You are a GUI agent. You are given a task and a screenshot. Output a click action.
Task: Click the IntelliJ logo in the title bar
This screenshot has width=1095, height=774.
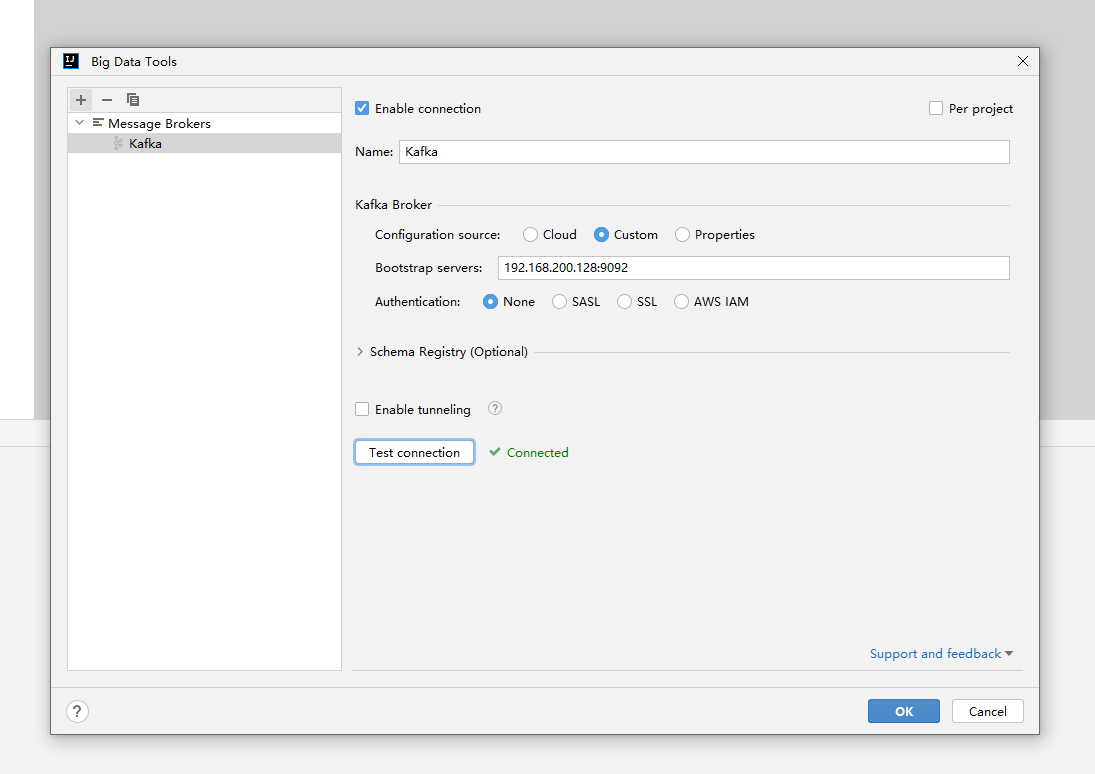[71, 61]
